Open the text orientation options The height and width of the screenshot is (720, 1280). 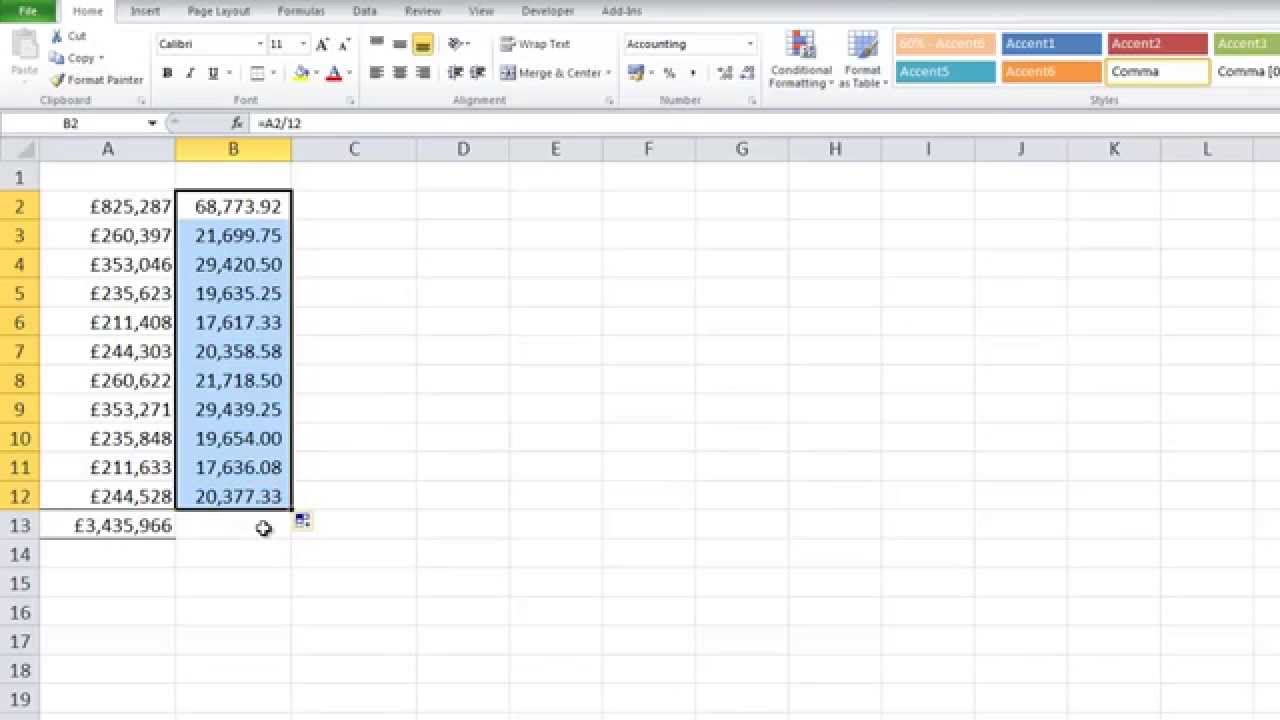[458, 44]
